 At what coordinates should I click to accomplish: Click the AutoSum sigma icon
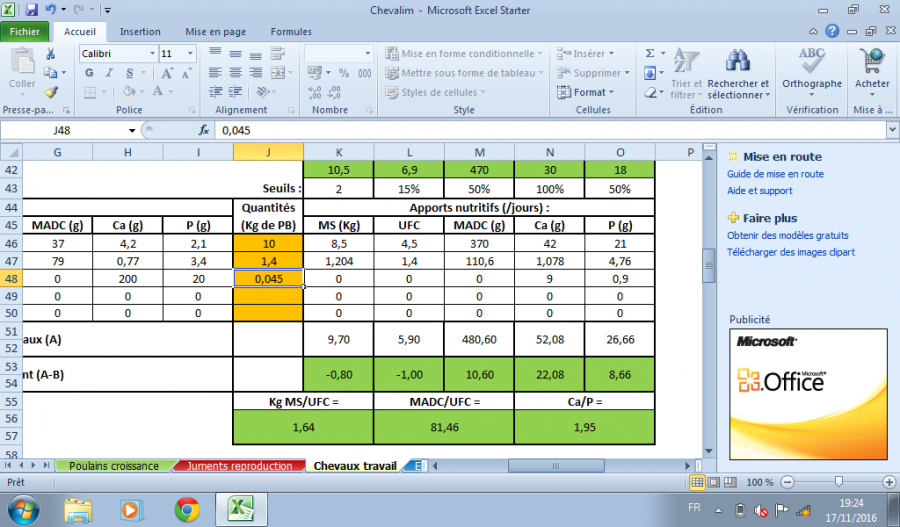point(650,54)
